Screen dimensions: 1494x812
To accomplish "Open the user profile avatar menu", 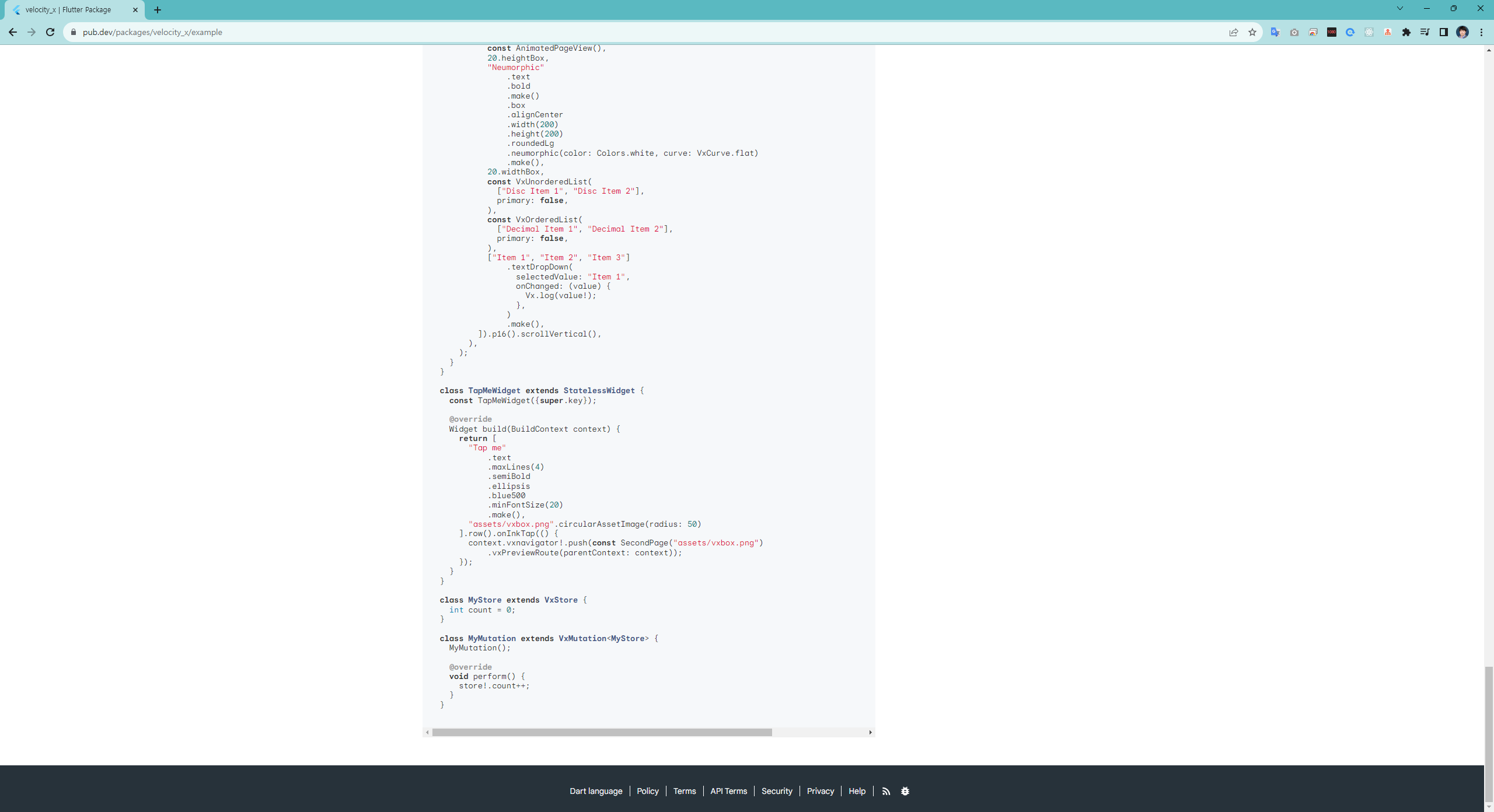I will 1462,33.
